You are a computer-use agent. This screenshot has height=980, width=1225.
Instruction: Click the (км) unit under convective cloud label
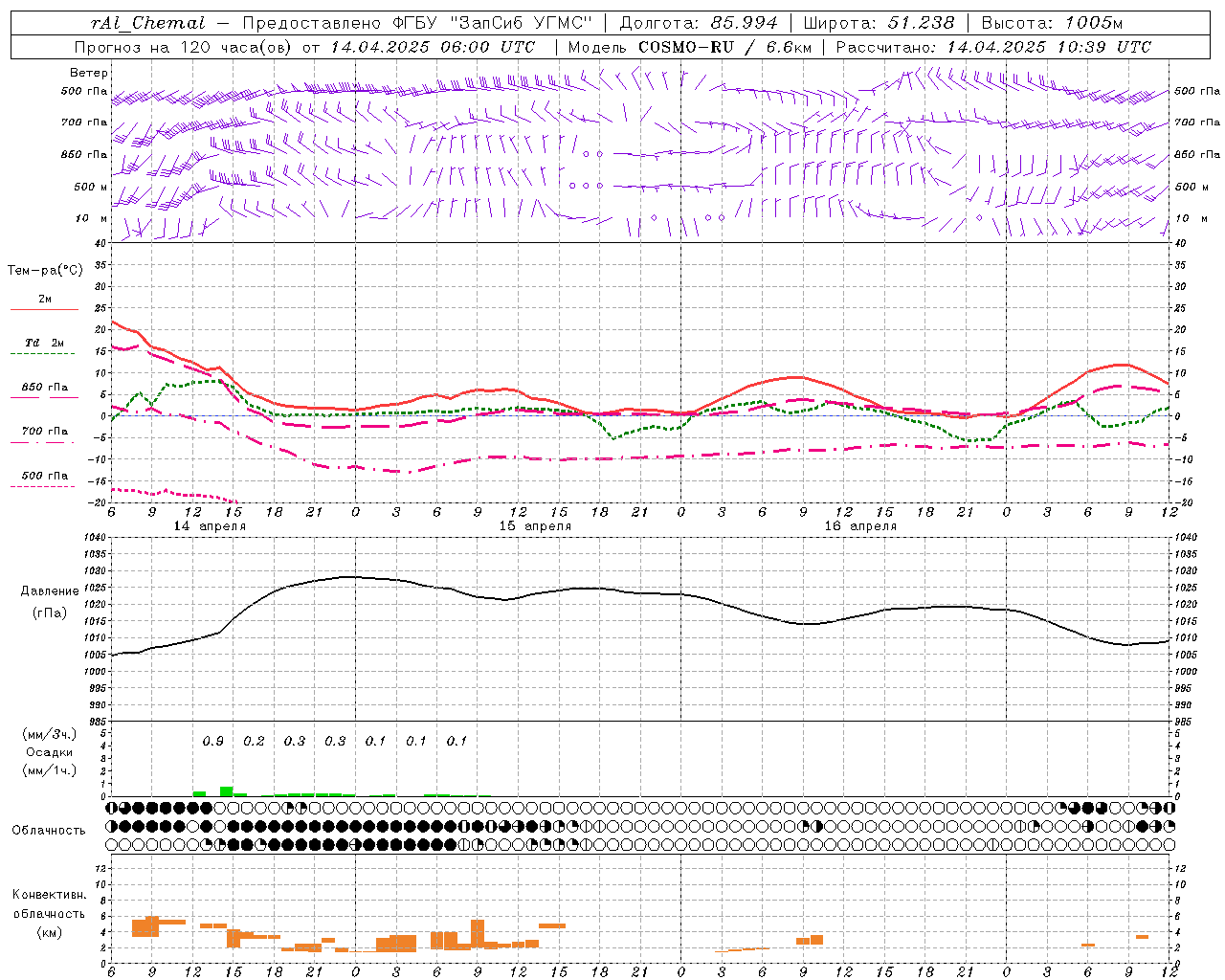(49, 932)
